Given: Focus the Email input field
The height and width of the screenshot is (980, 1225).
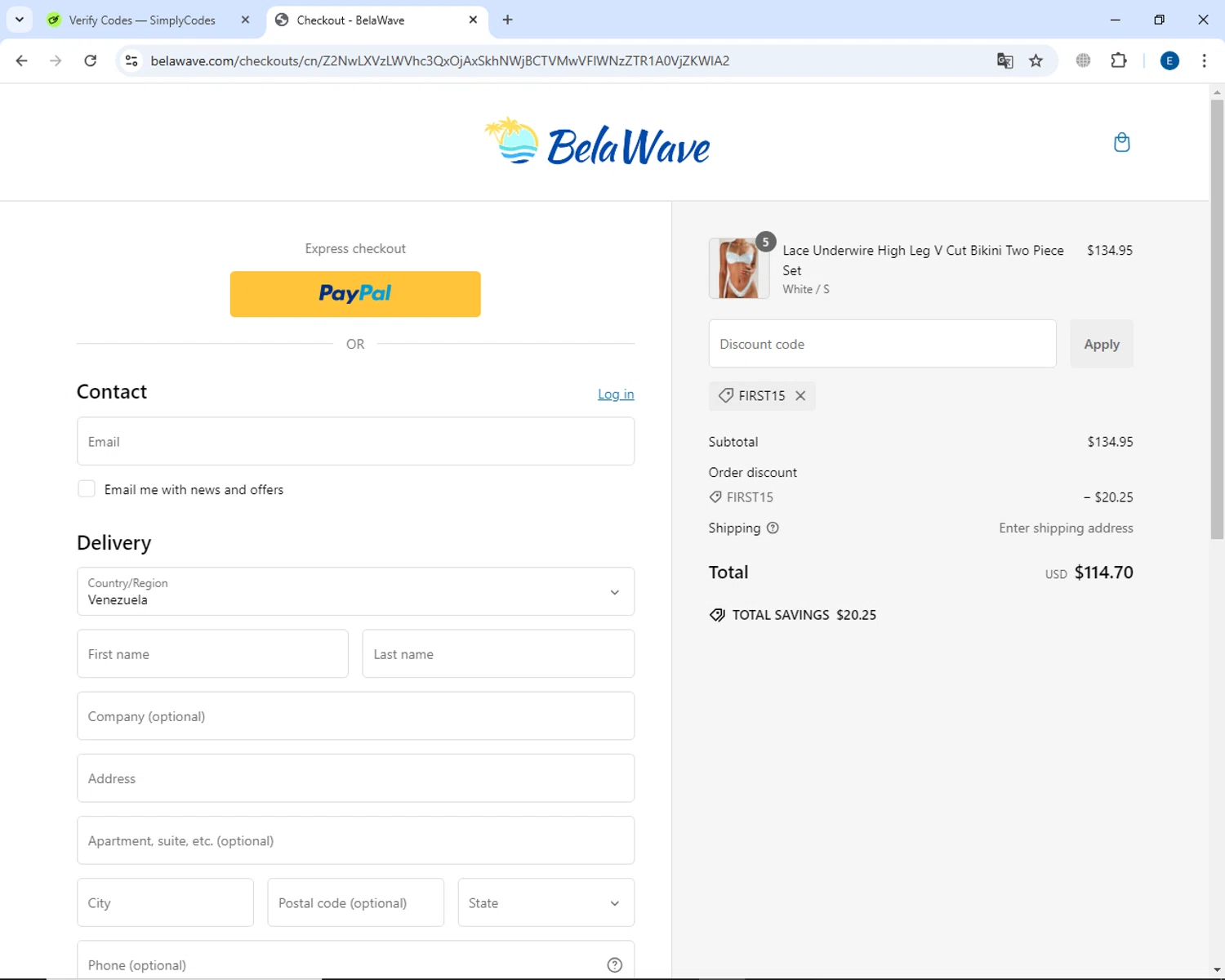Looking at the screenshot, I should pyautogui.click(x=355, y=441).
